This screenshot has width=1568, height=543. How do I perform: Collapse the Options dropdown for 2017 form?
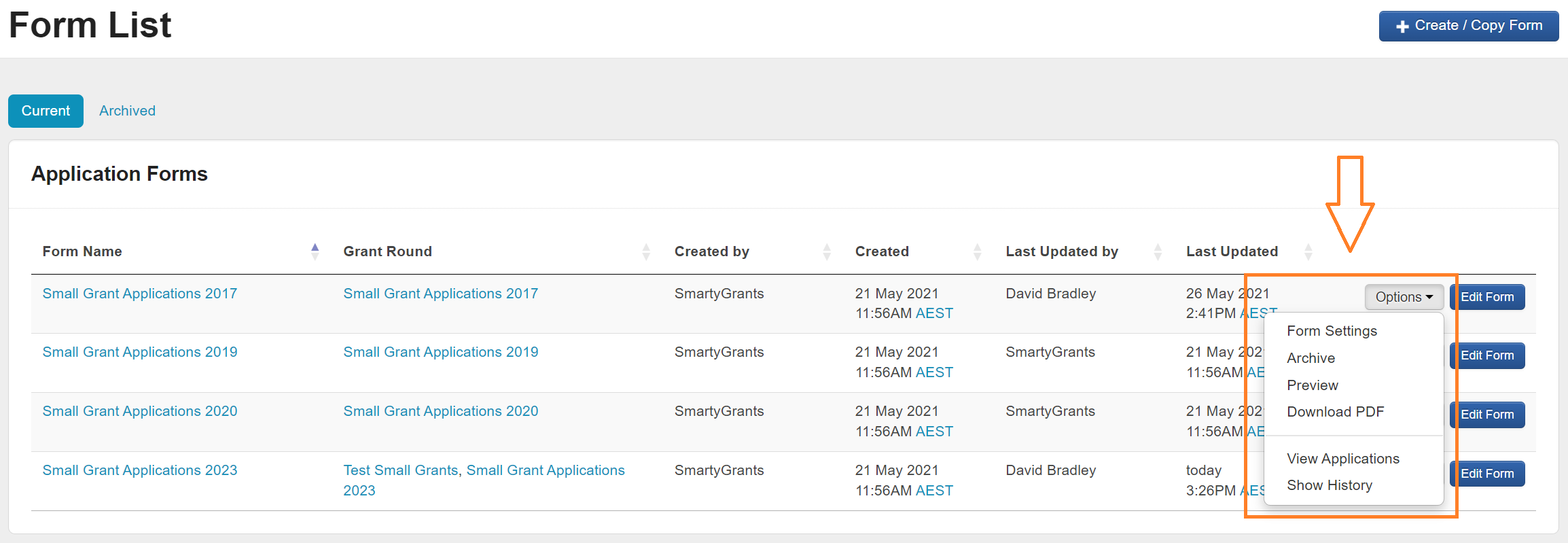(1404, 297)
